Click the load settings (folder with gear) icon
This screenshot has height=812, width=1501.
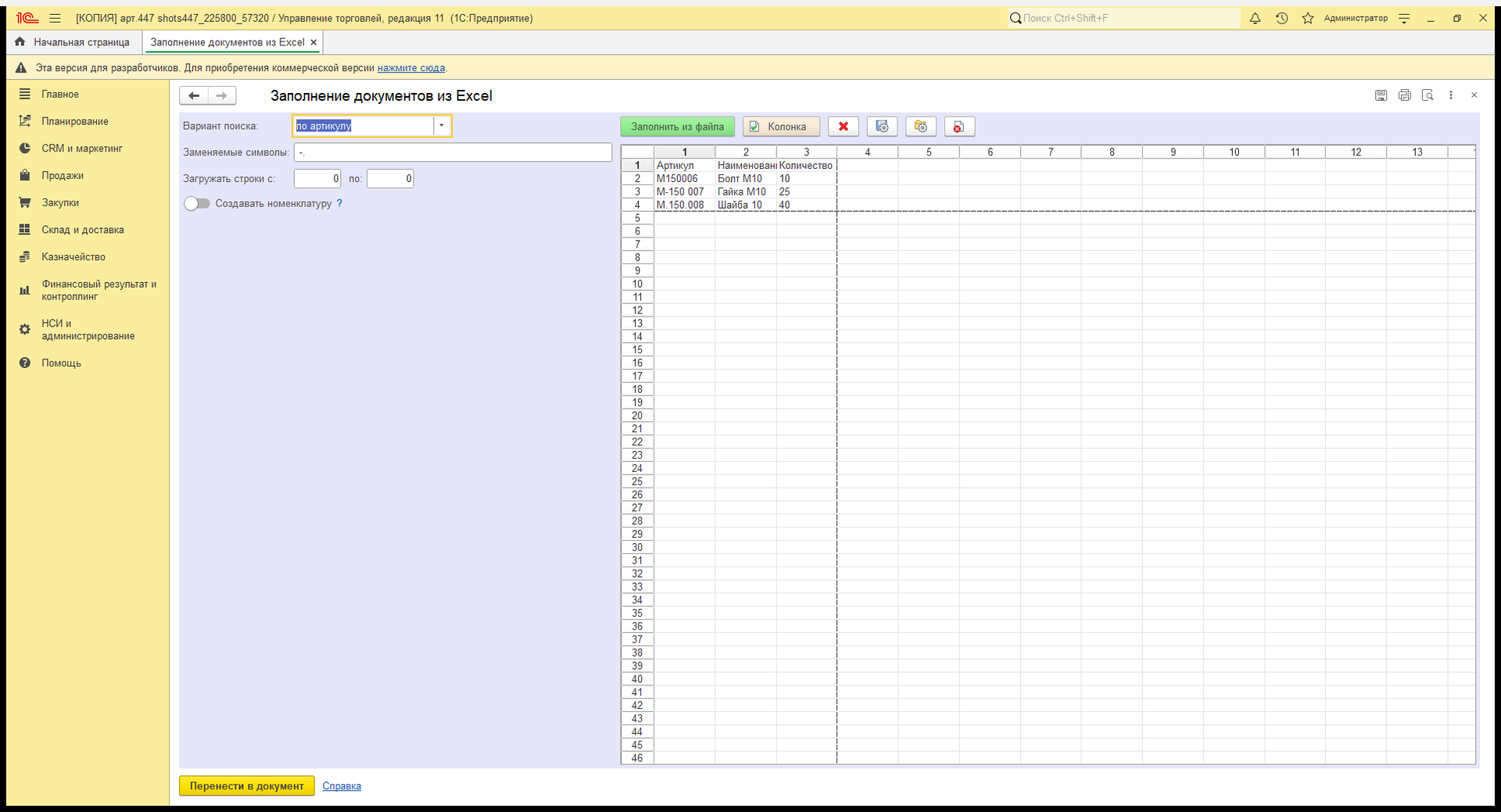tap(921, 127)
